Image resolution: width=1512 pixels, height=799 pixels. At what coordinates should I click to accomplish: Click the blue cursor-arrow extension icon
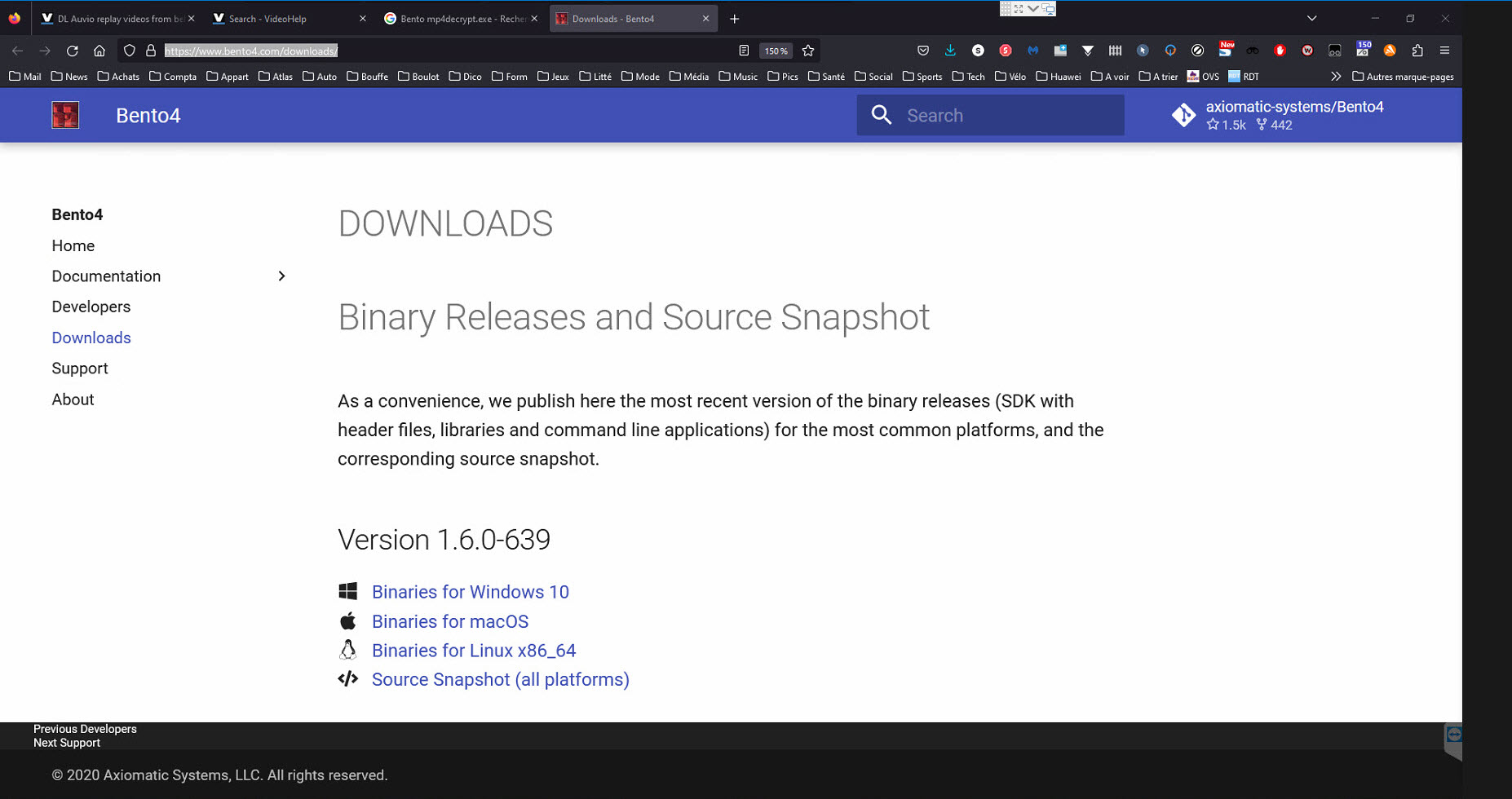1143,51
